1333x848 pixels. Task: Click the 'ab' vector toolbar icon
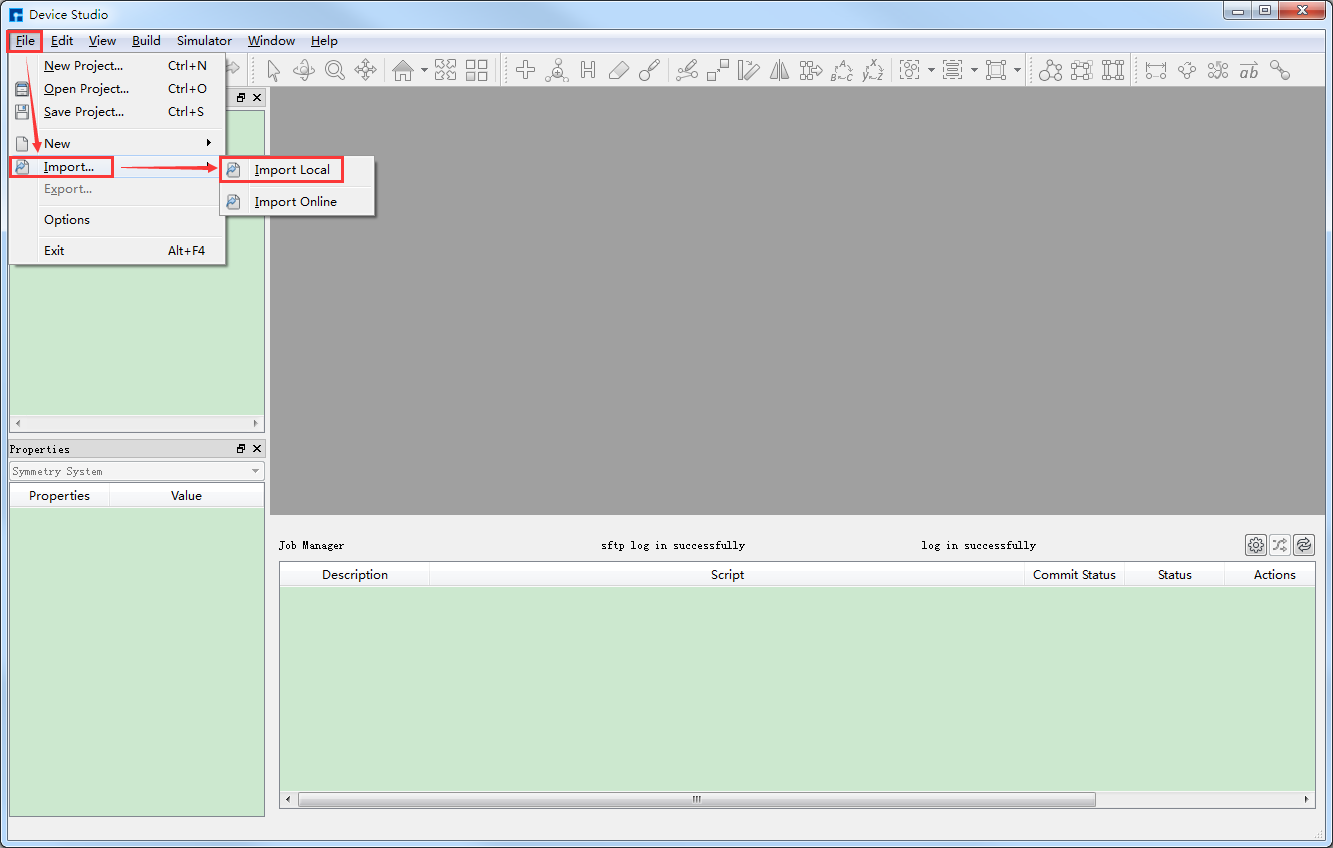click(x=1248, y=70)
